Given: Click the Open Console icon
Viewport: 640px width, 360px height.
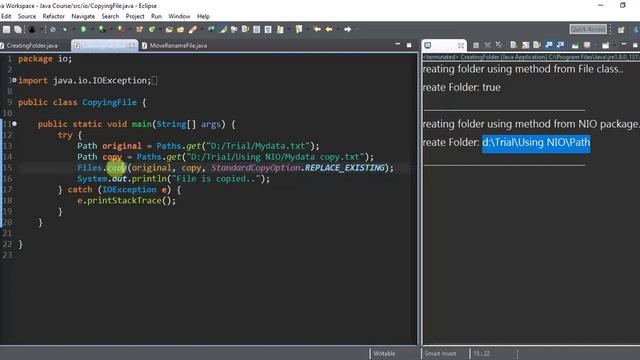Looking at the screenshot, I should point(605,45).
